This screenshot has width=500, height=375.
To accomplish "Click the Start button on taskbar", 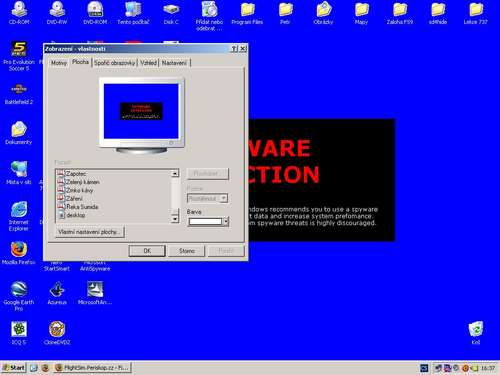I will point(14,368).
